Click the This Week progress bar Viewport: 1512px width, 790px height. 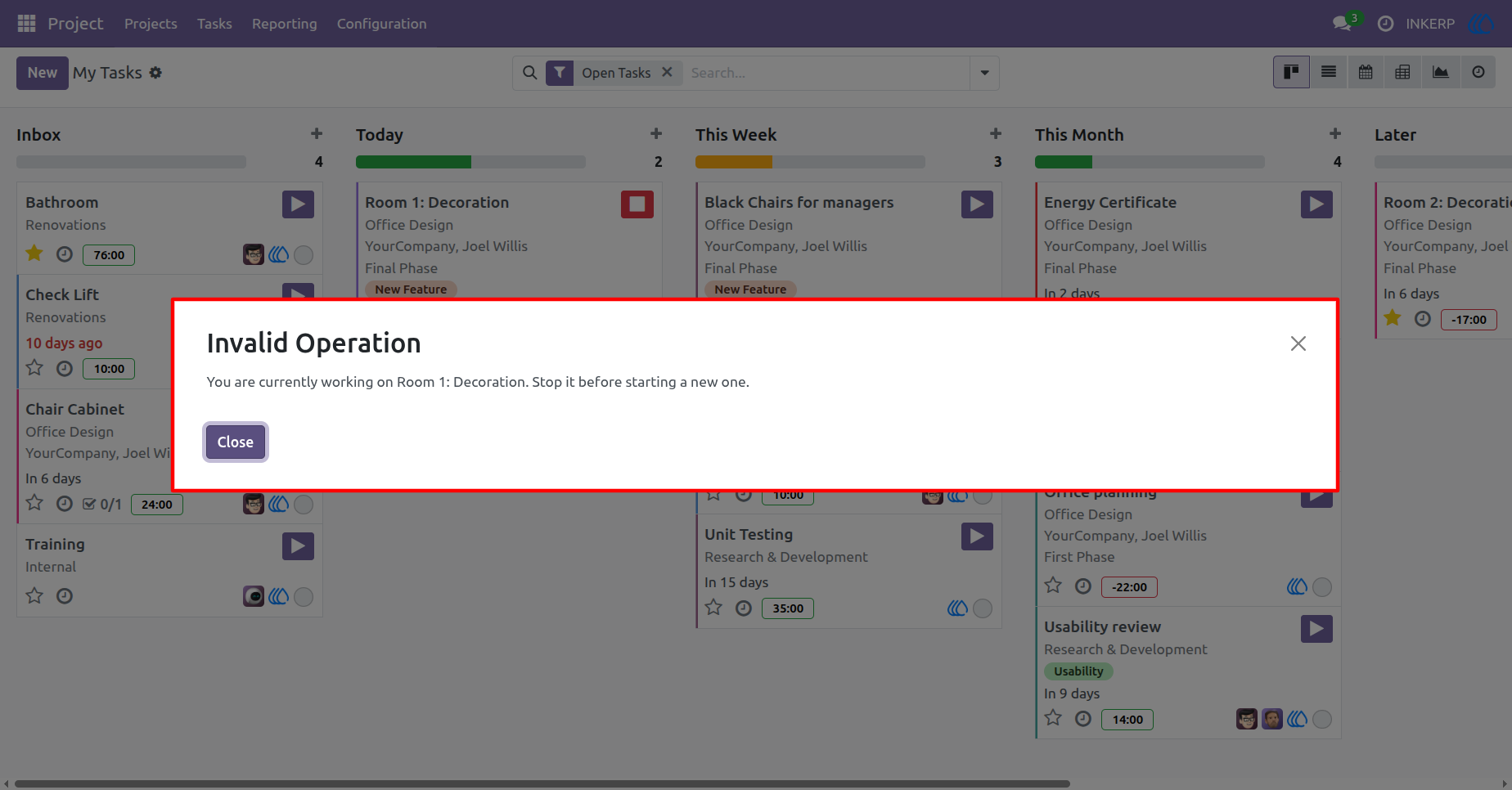[810, 162]
